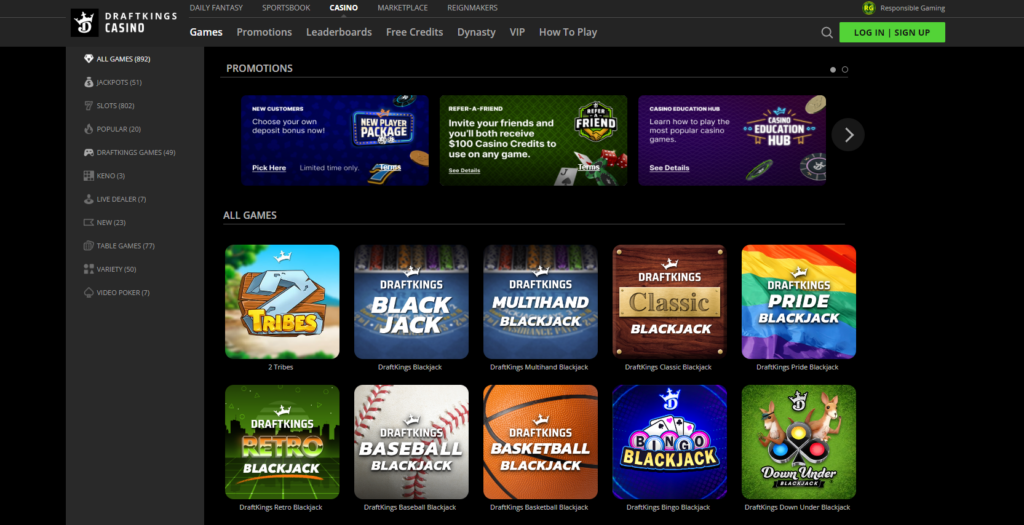The height and width of the screenshot is (525, 1024).
Task: Open the Baseball Blackjack game tile
Action: (411, 442)
